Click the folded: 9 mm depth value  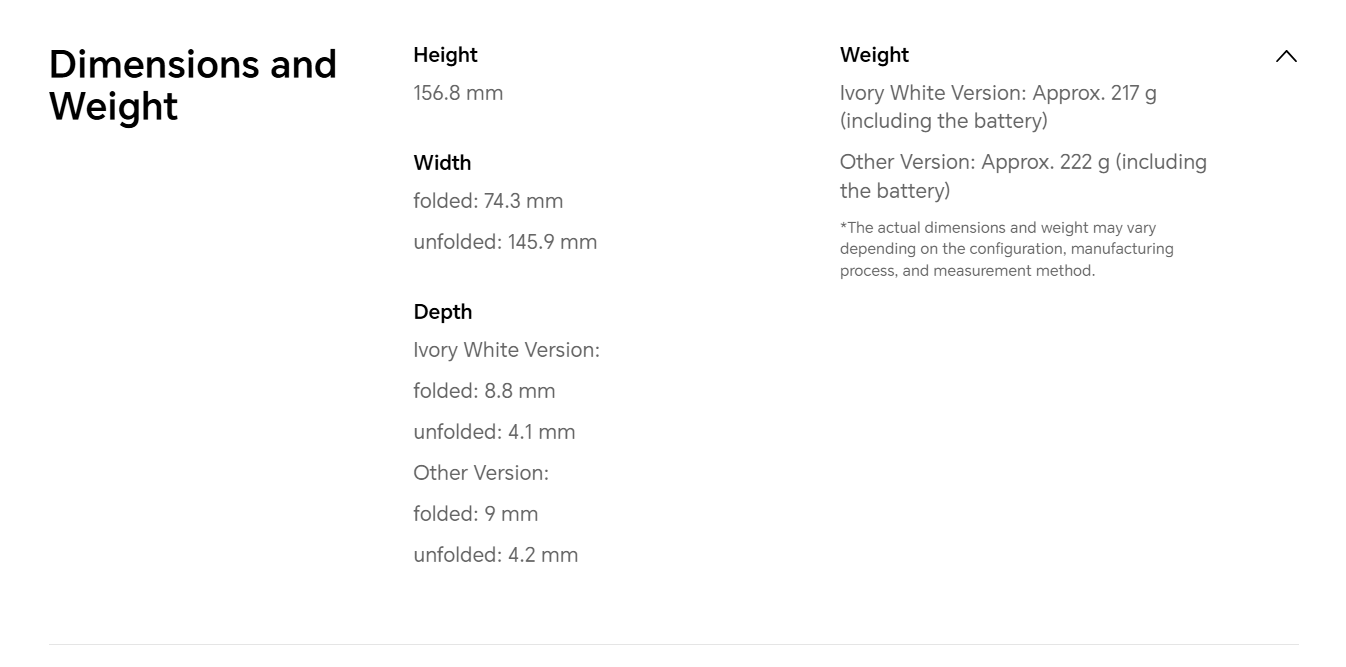tap(475, 514)
